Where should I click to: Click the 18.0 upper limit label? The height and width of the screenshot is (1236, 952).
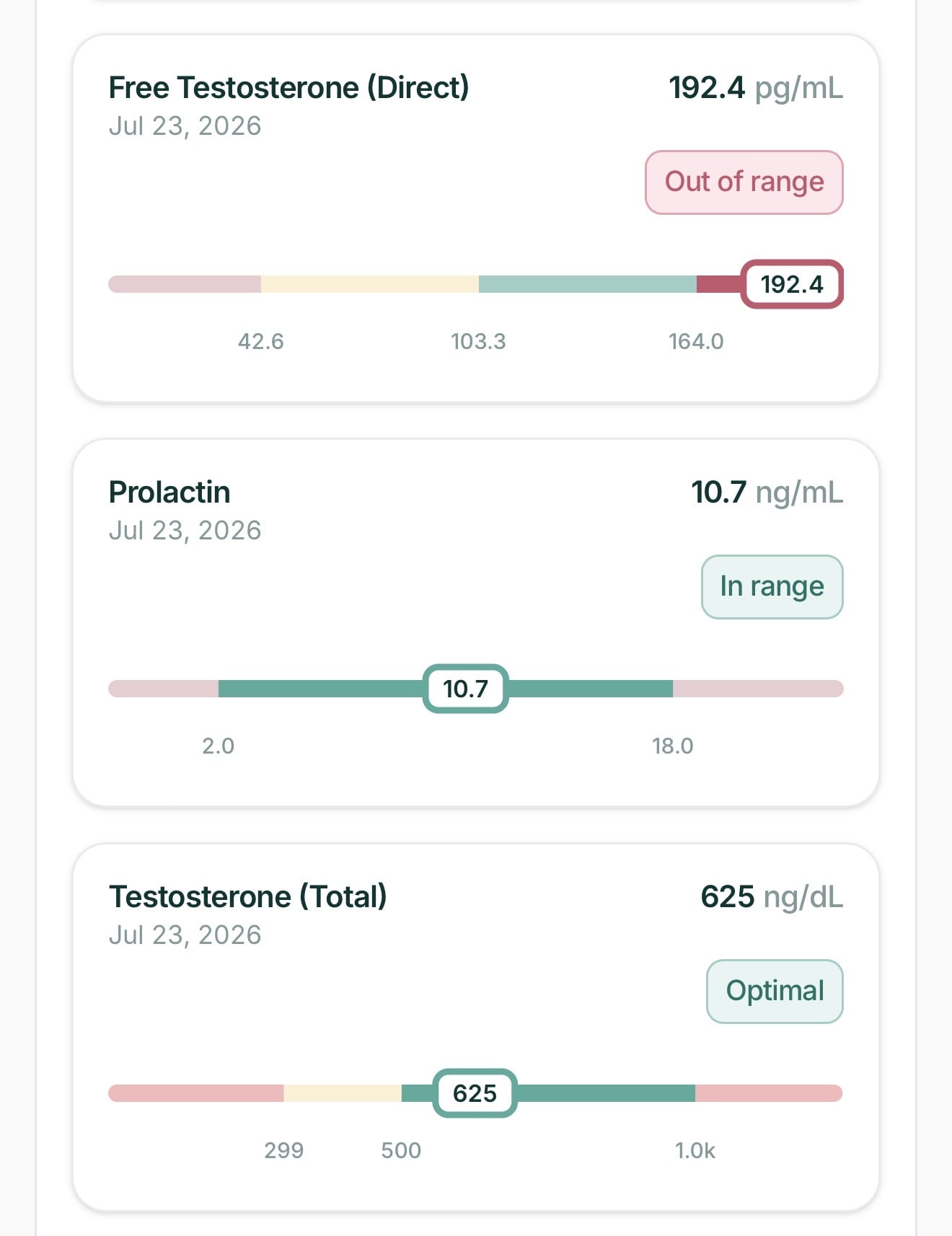point(673,746)
